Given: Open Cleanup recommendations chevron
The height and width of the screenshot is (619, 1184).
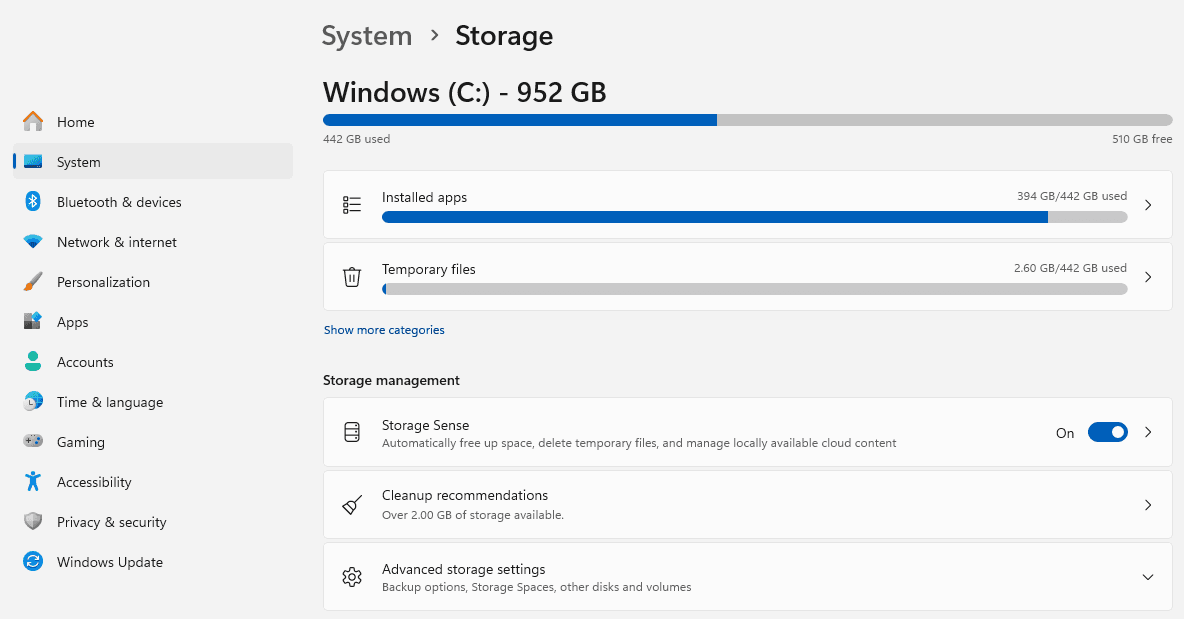Looking at the screenshot, I should pos(1148,505).
